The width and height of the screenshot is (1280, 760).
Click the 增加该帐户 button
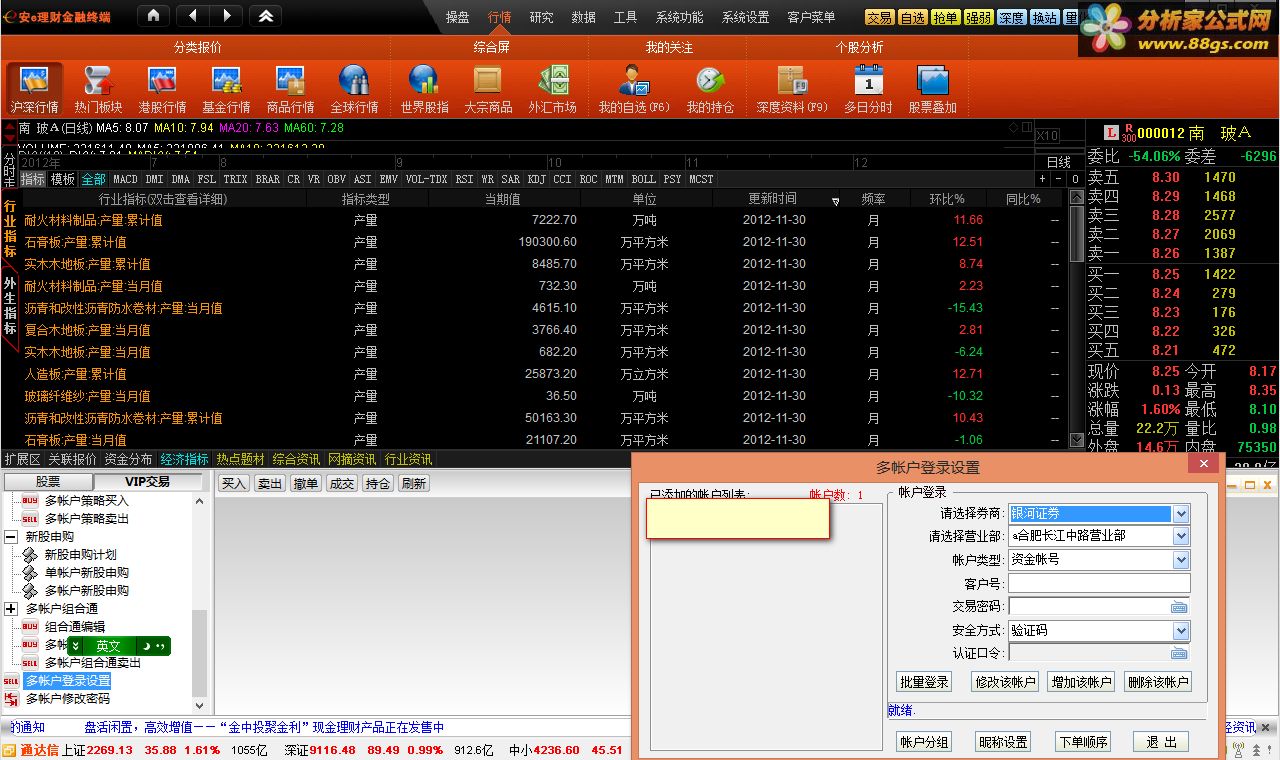[x=1081, y=682]
